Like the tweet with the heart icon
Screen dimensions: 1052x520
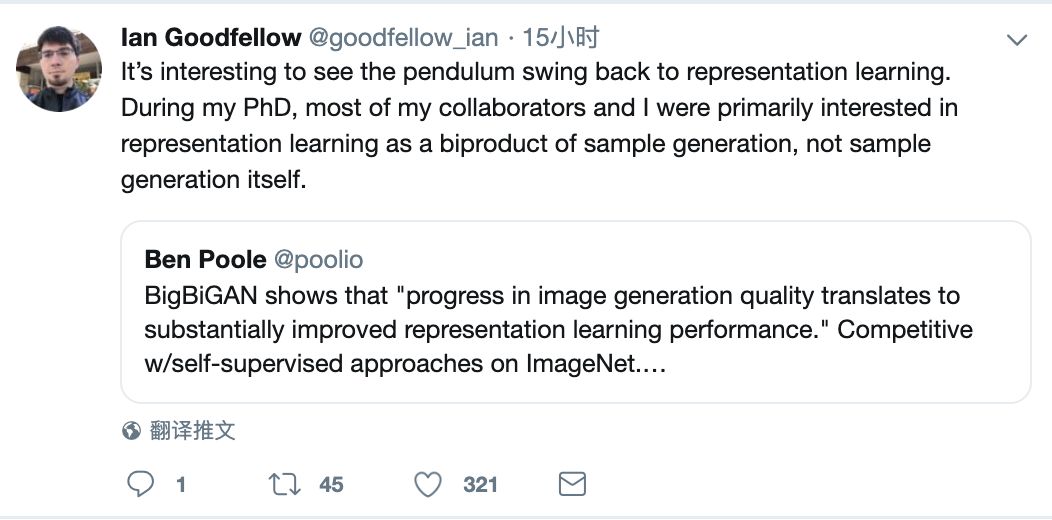(428, 485)
